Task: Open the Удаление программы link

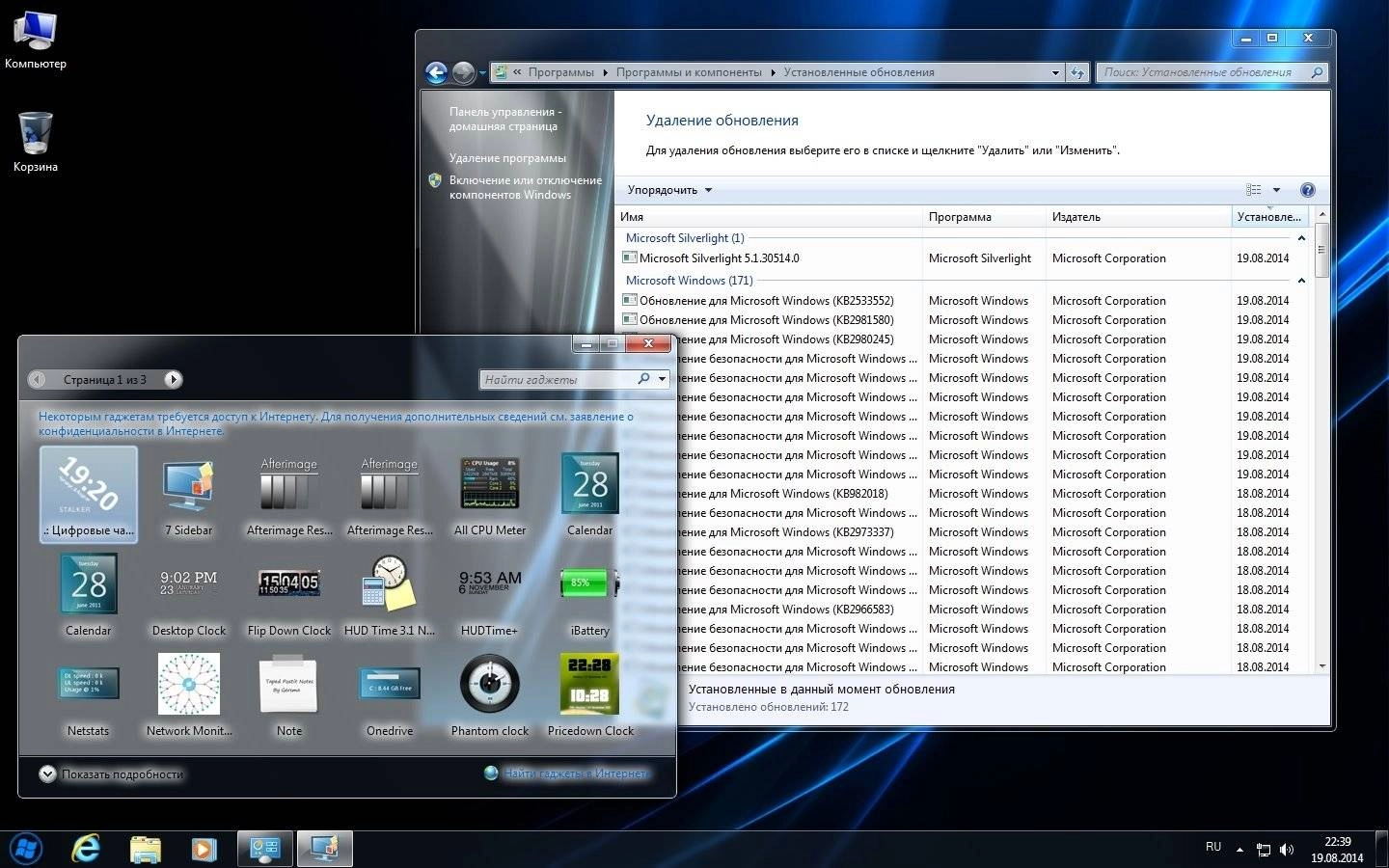Action: [507, 158]
